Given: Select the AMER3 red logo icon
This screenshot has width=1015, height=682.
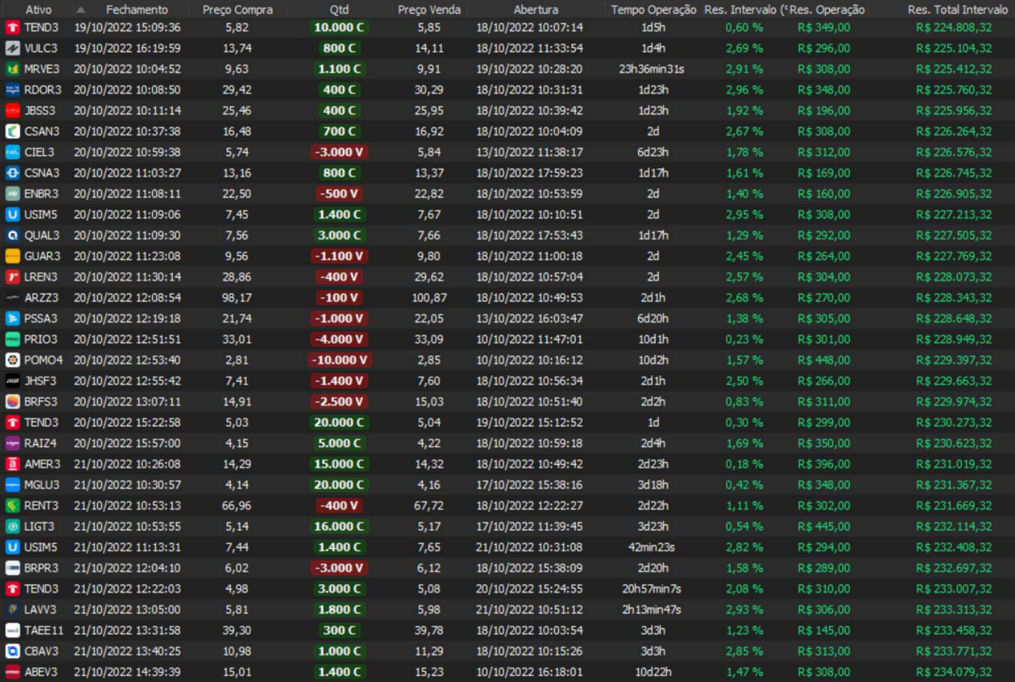Looking at the screenshot, I should coord(13,464).
